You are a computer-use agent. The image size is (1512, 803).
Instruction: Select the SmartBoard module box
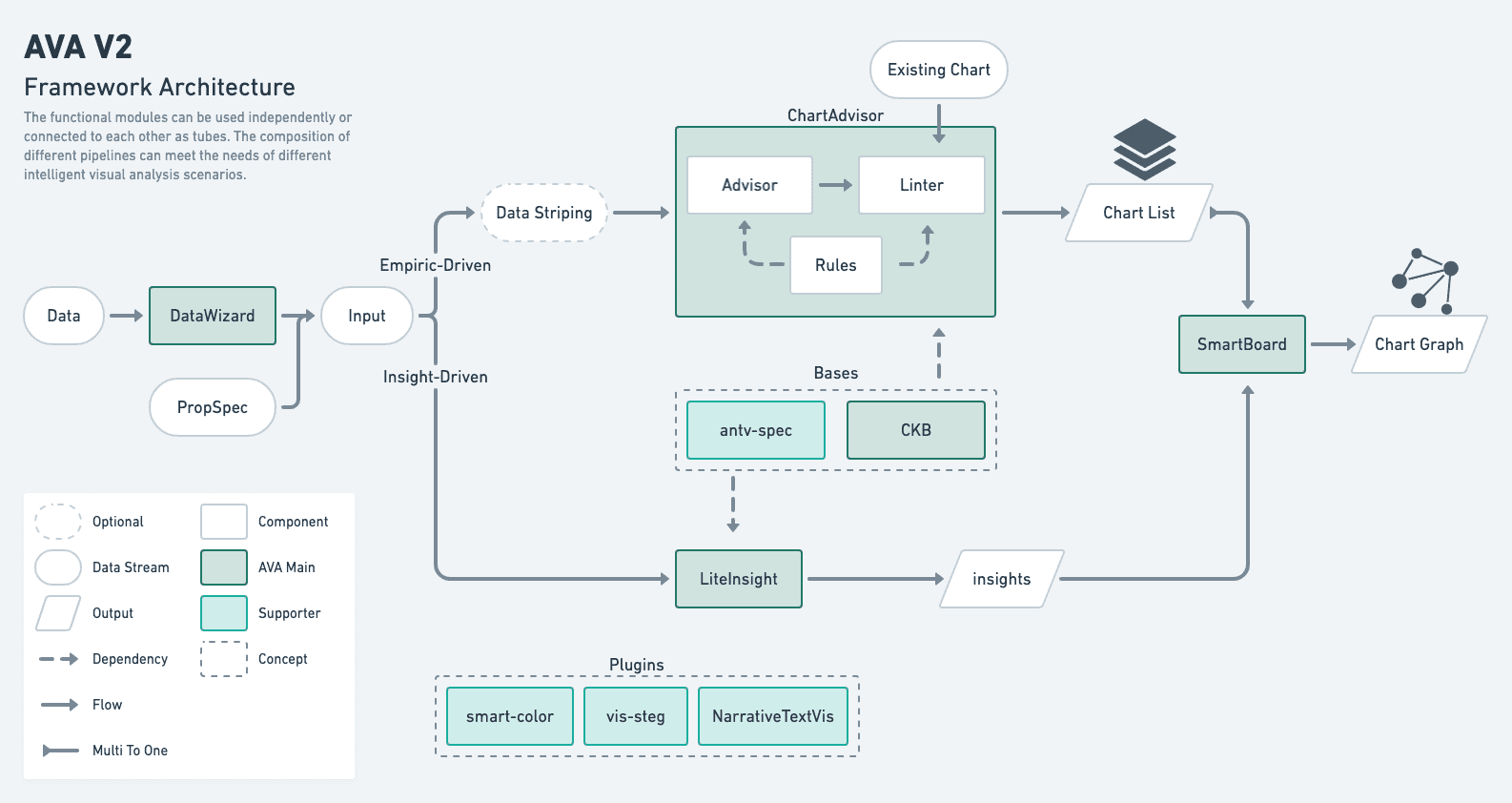click(1242, 344)
